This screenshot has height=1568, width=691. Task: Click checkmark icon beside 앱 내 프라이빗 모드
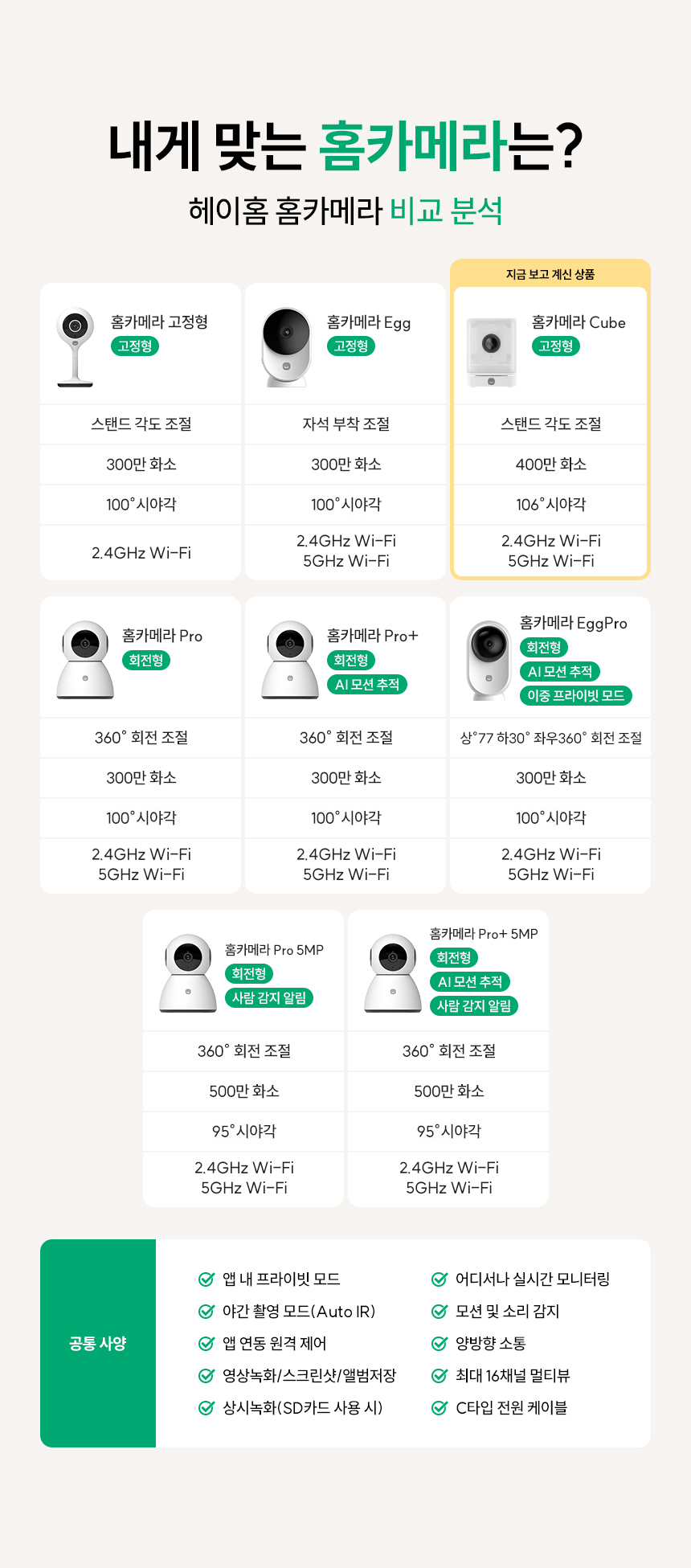click(x=206, y=1279)
